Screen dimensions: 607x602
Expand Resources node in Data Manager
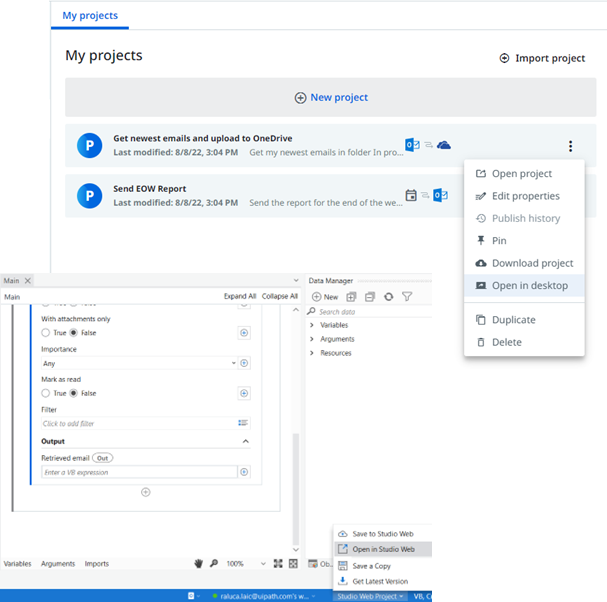point(312,353)
